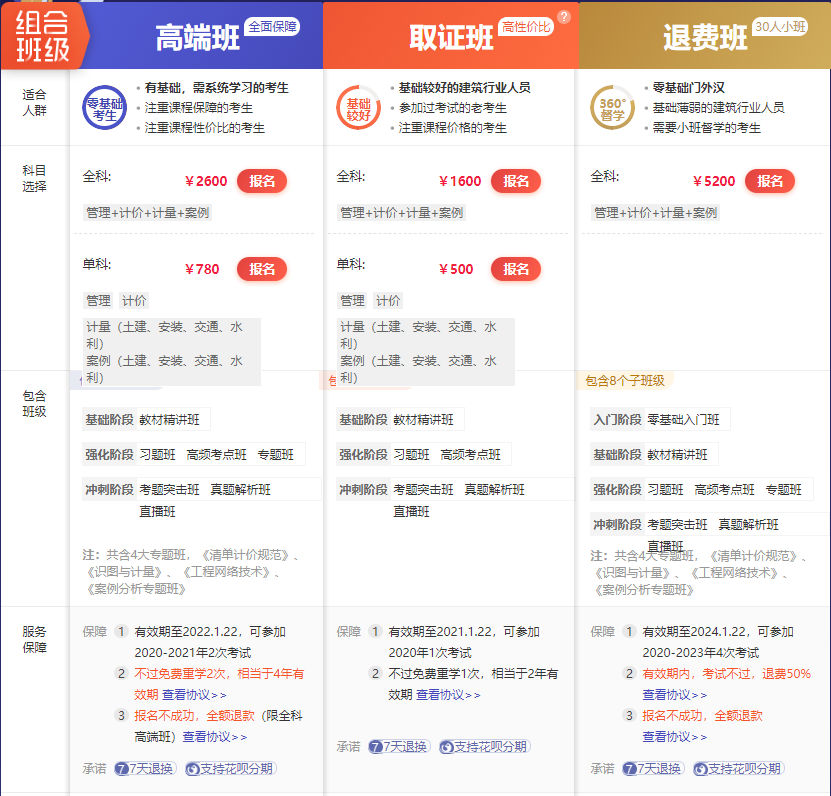Switch to the 取证班 header tab
831x796 pixels.
[x=451, y=38]
